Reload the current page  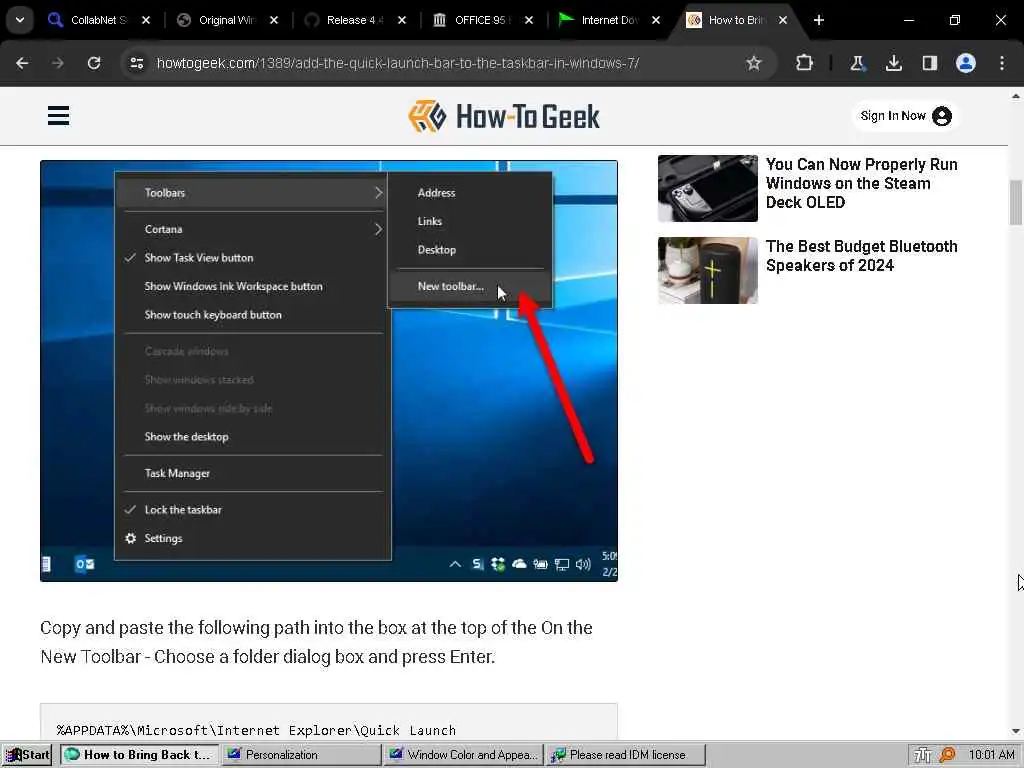coord(94,63)
